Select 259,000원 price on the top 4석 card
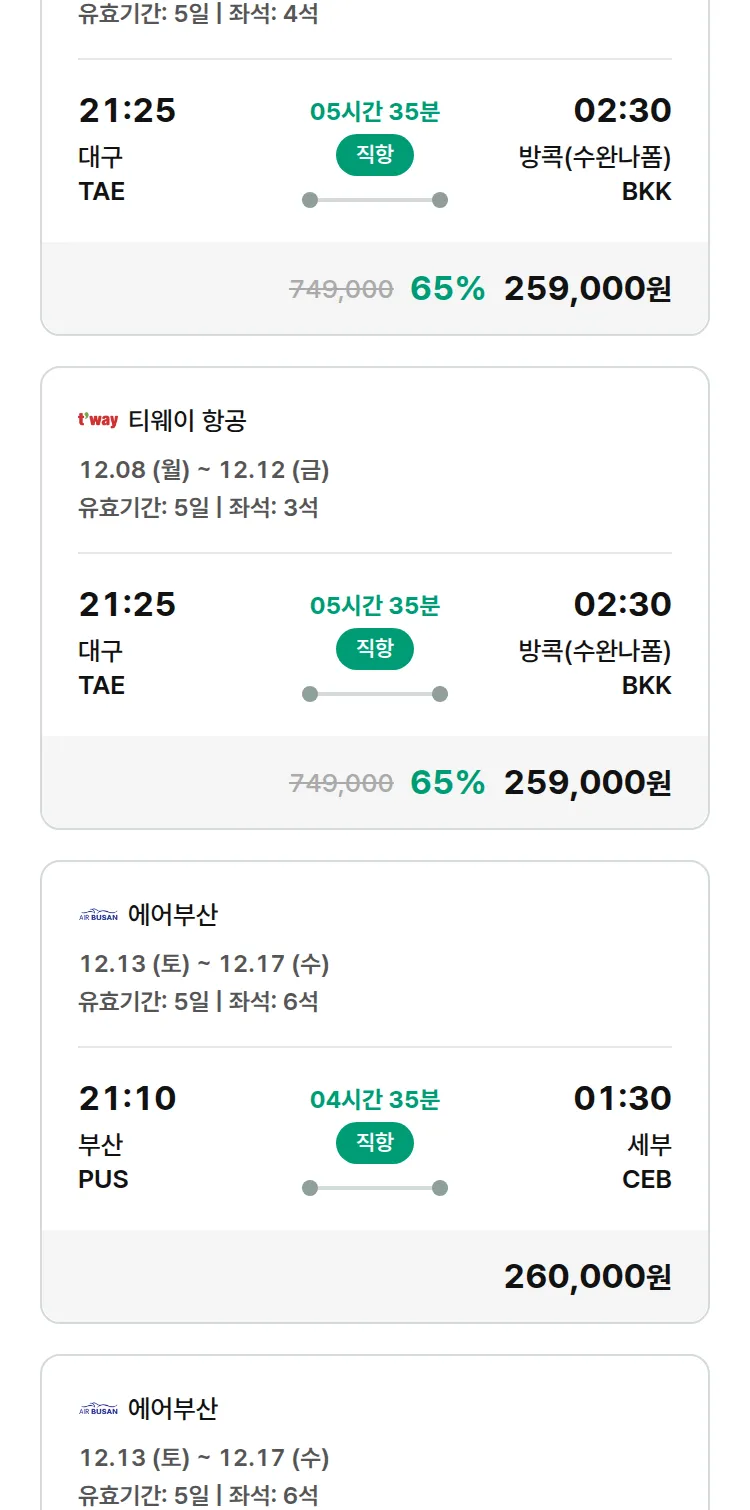 click(587, 288)
